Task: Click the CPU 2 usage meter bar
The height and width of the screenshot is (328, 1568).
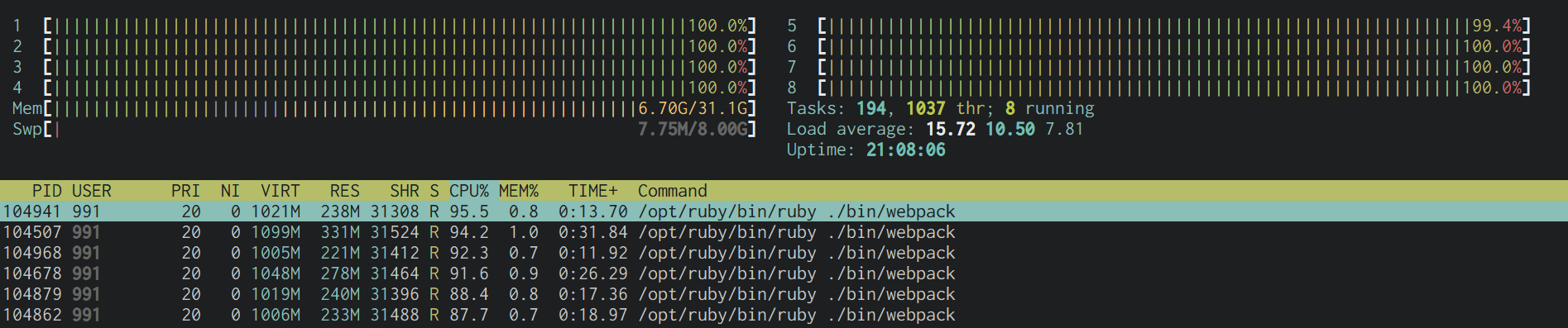Action: coord(400,46)
